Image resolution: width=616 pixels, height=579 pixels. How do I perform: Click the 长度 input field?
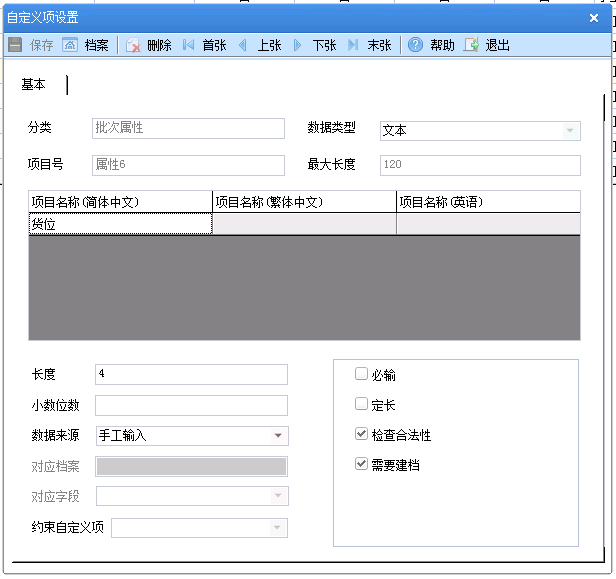pos(190,374)
